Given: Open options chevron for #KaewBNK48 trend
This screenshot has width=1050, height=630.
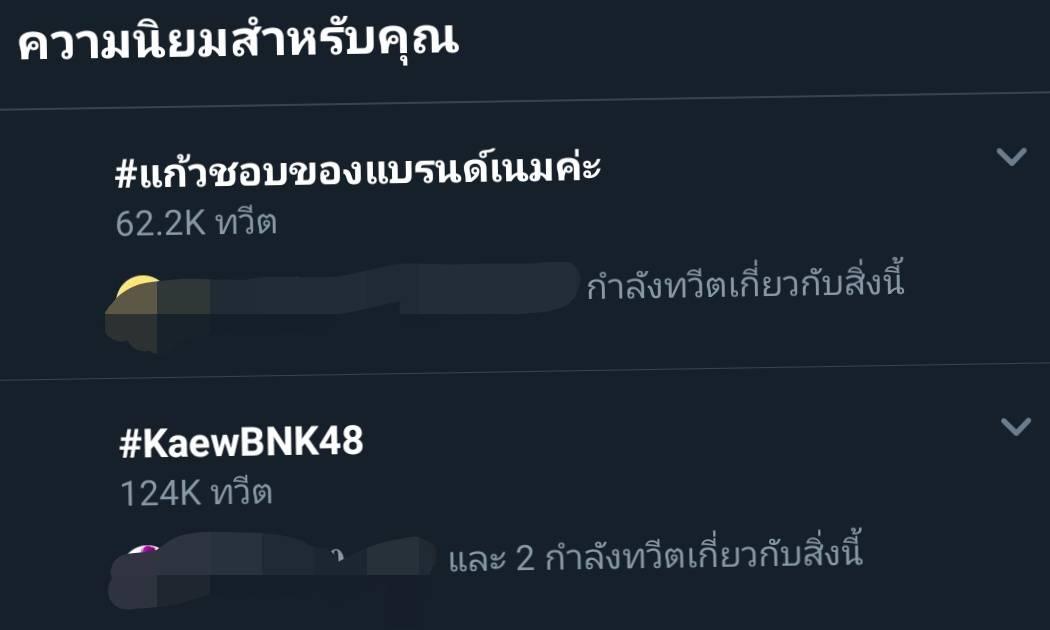Looking at the screenshot, I should (x=1016, y=426).
